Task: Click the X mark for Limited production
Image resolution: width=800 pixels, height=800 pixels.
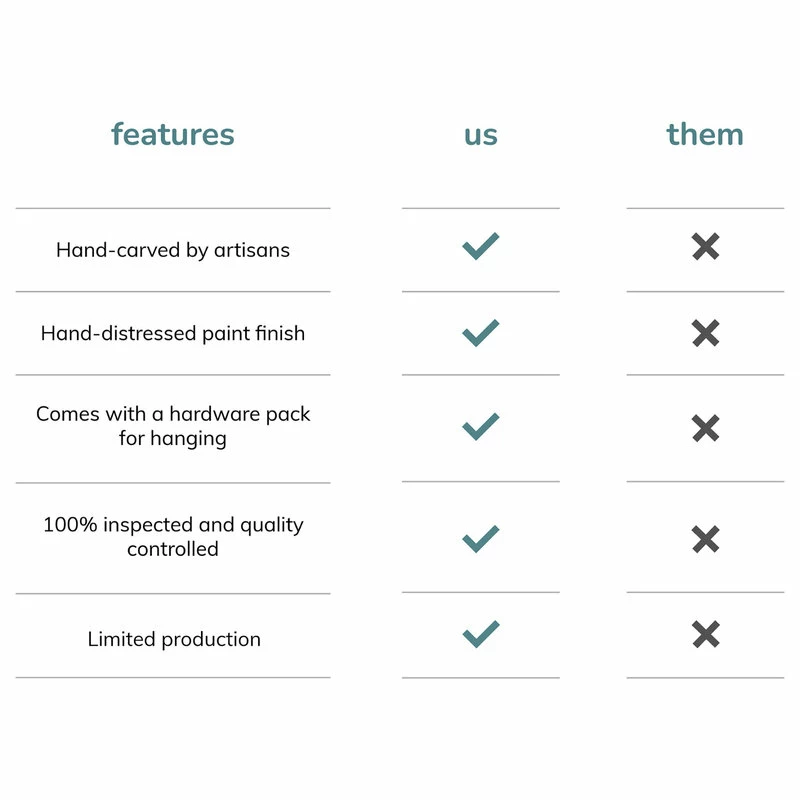Action: [705, 634]
